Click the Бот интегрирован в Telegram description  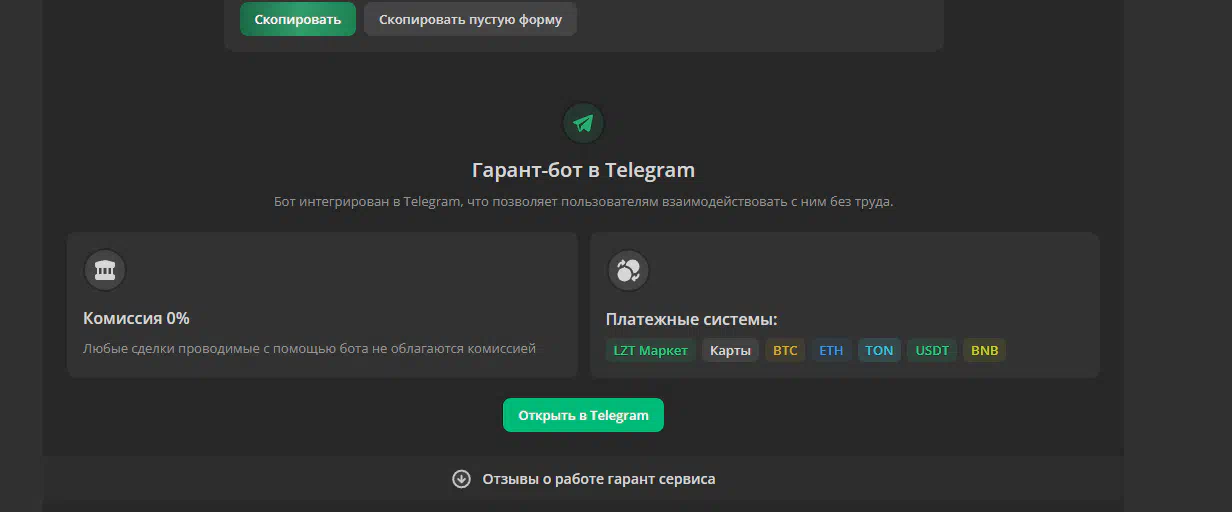(x=583, y=201)
